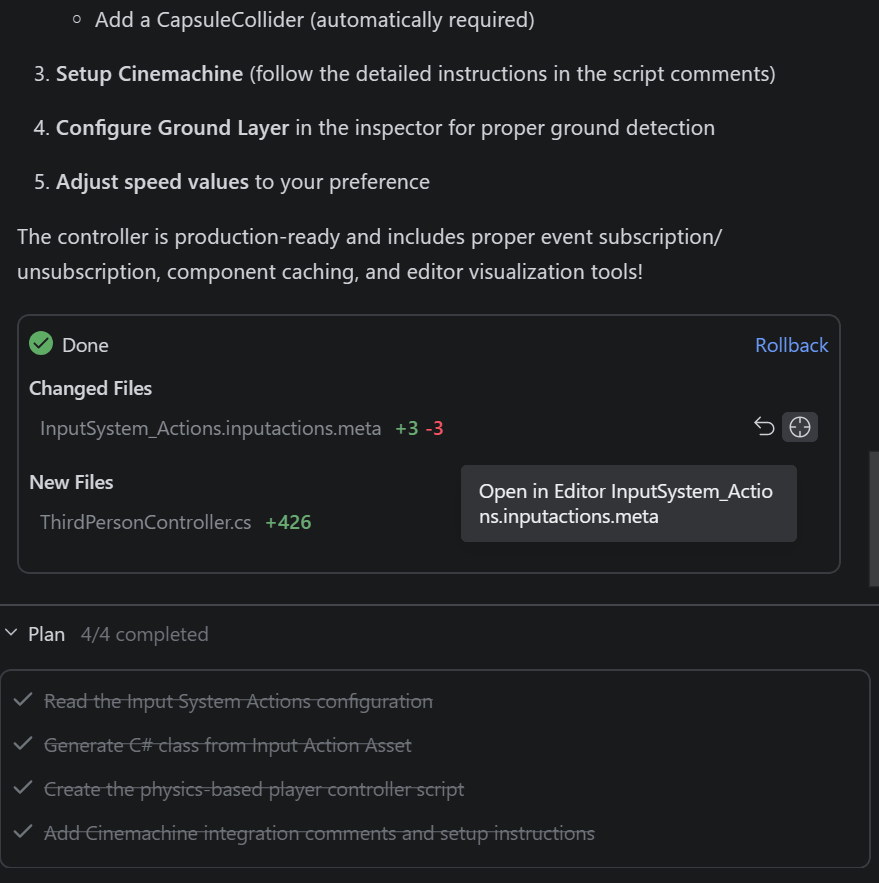
Task: Click the green Done checkmark icon
Action: pyautogui.click(x=41, y=344)
